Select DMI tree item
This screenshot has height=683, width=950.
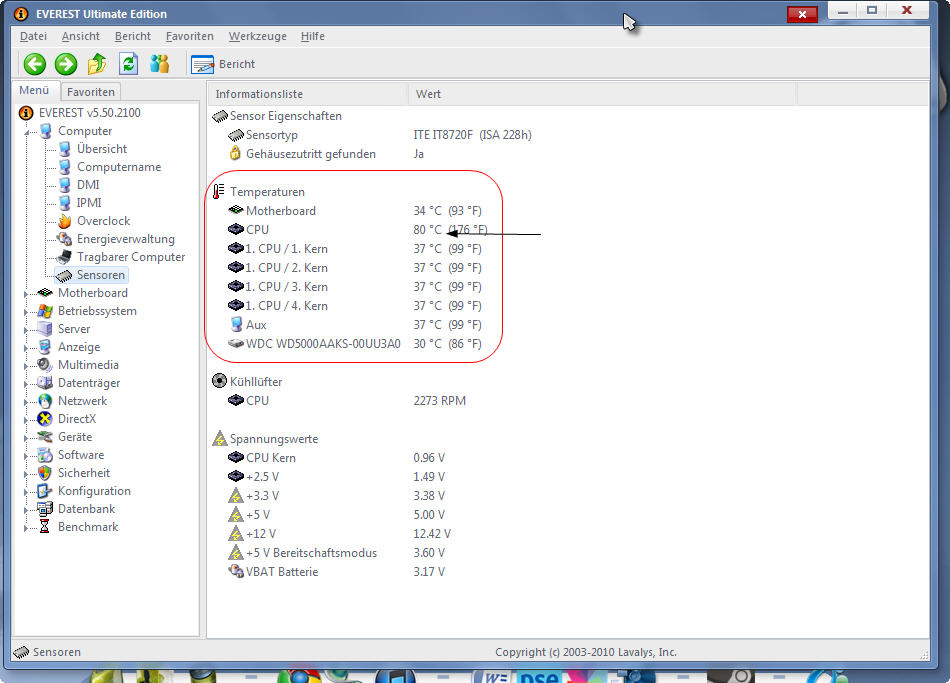(88, 185)
